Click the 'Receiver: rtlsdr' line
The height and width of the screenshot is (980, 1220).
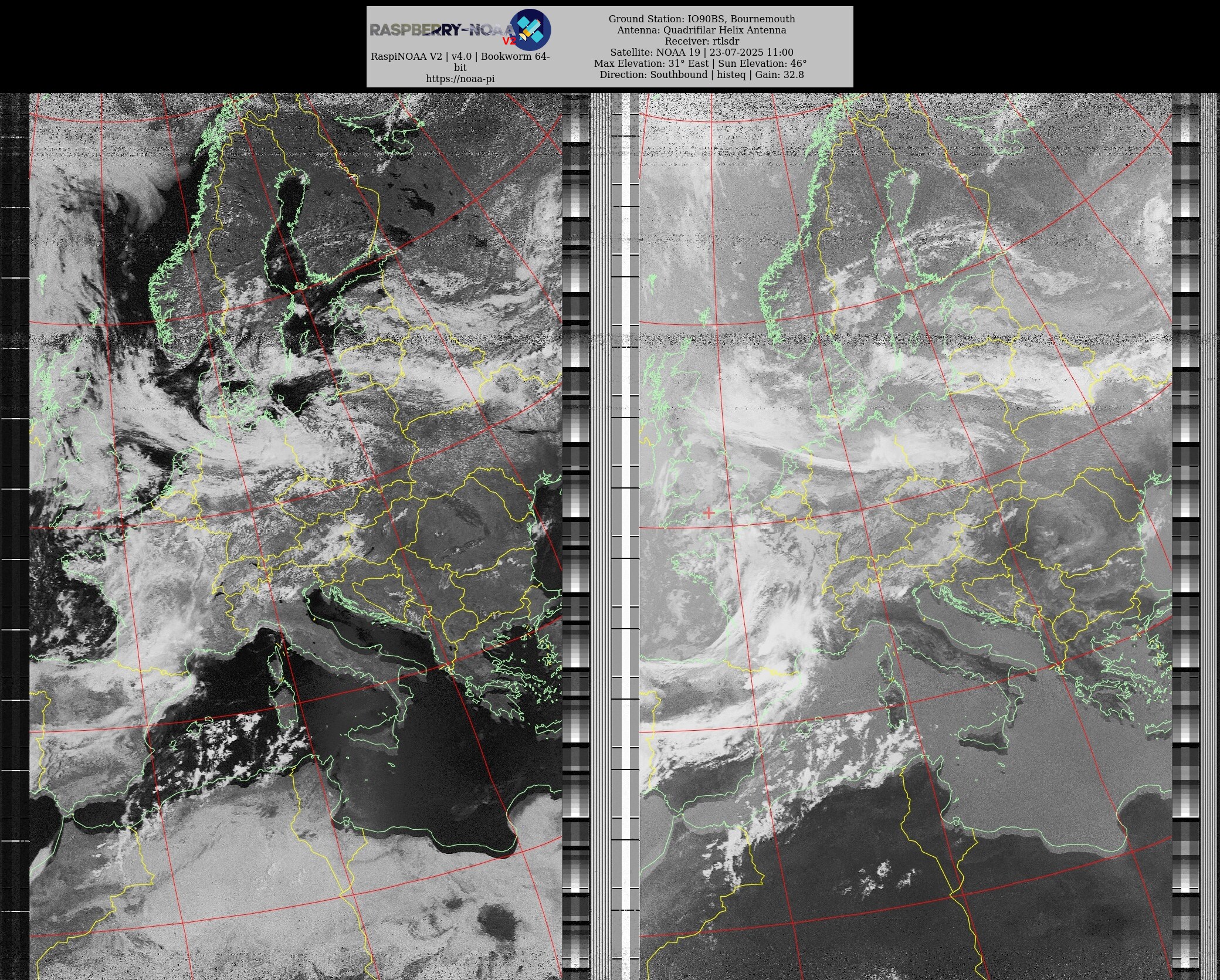point(702,41)
